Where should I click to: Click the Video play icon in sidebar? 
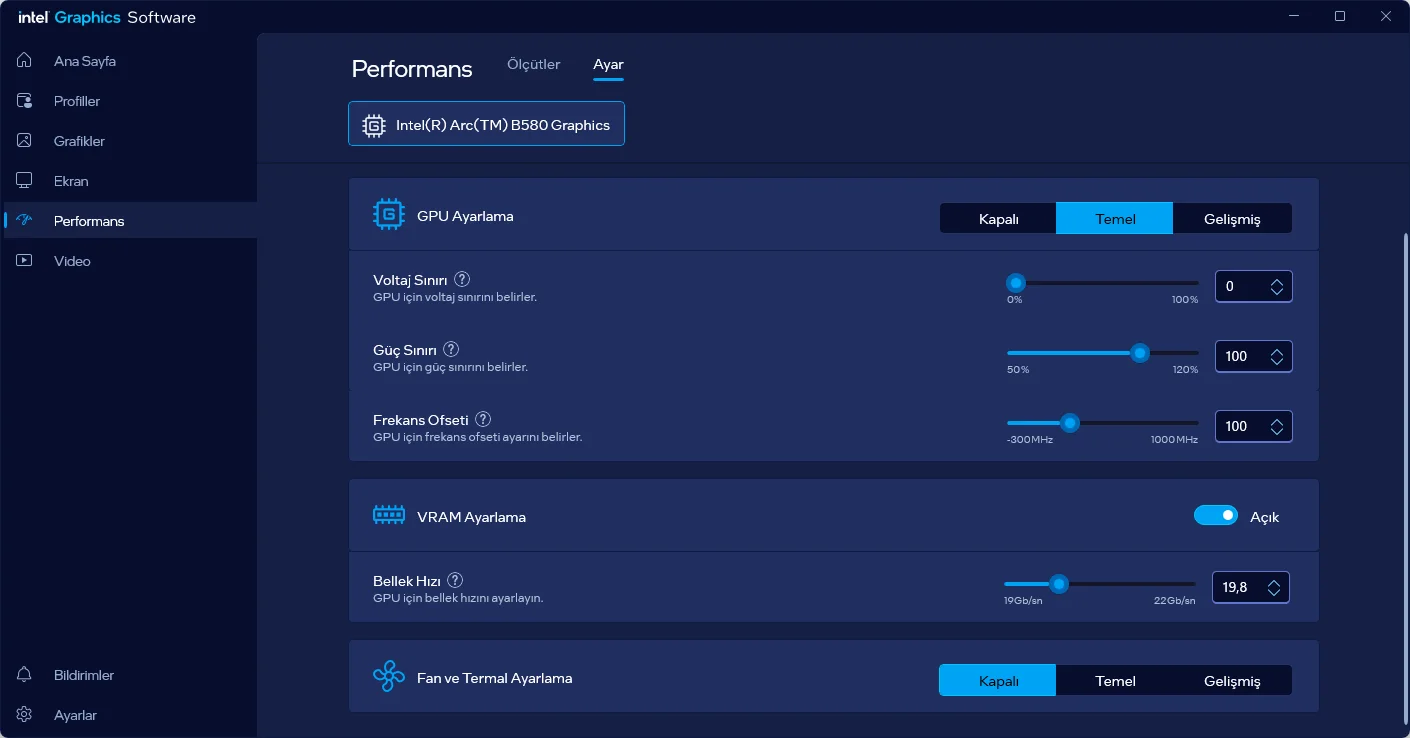coord(25,261)
